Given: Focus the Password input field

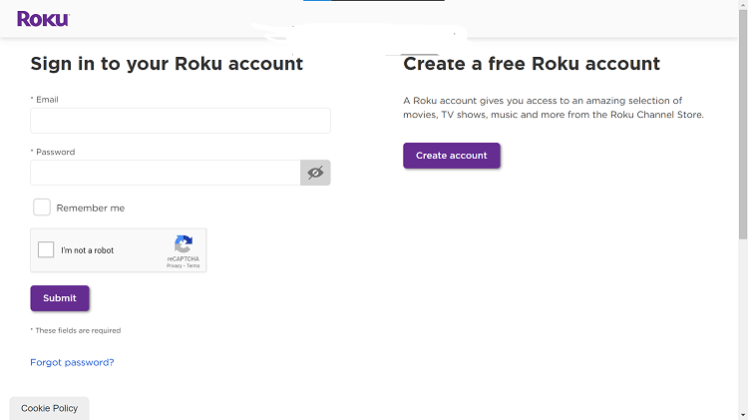Looking at the screenshot, I should (165, 173).
